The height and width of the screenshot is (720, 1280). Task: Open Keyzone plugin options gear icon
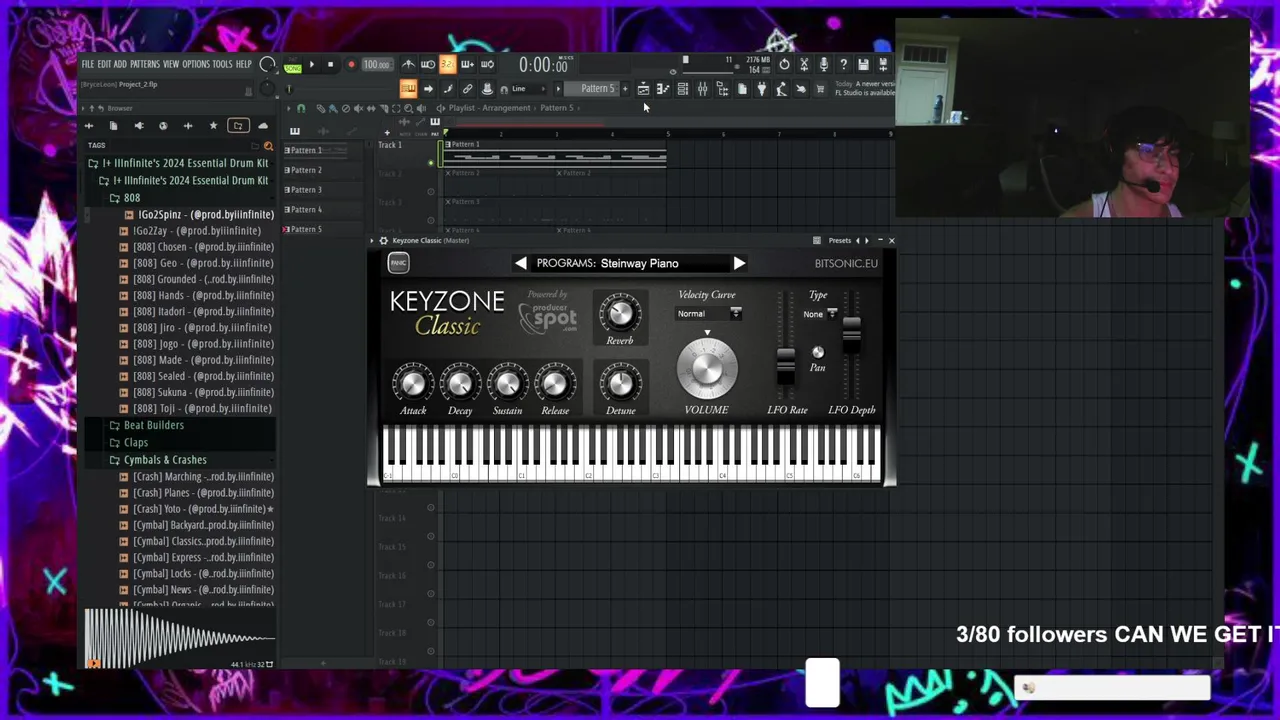pos(383,241)
